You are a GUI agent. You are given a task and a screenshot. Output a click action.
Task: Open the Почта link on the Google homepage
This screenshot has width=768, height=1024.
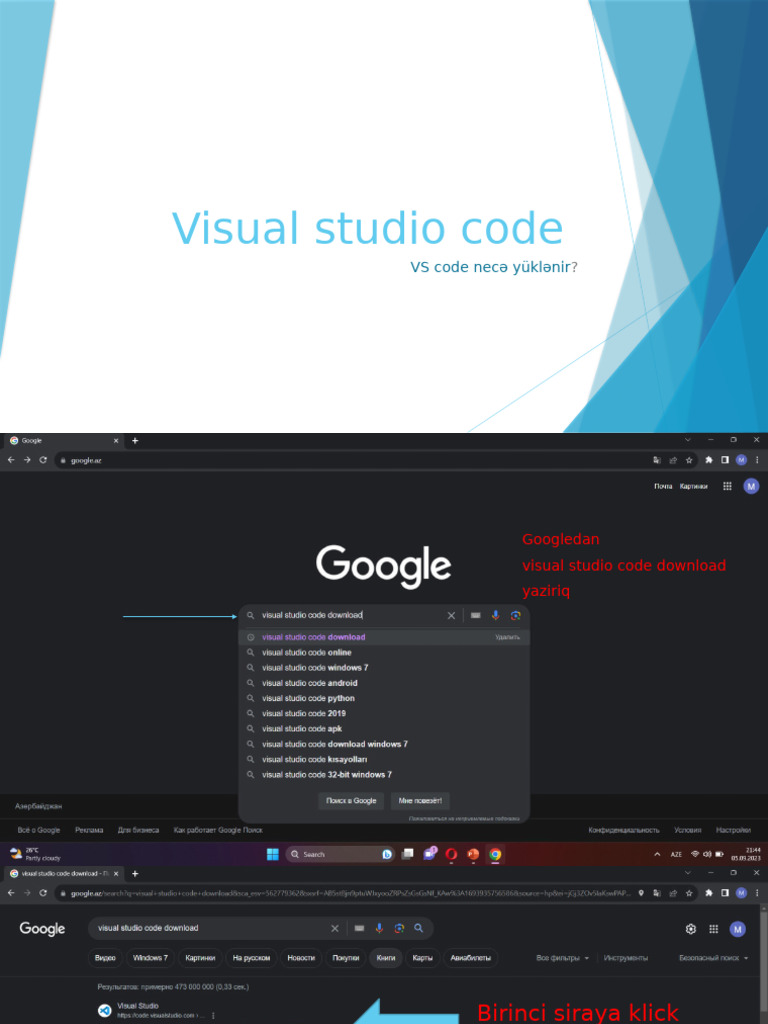click(x=663, y=486)
